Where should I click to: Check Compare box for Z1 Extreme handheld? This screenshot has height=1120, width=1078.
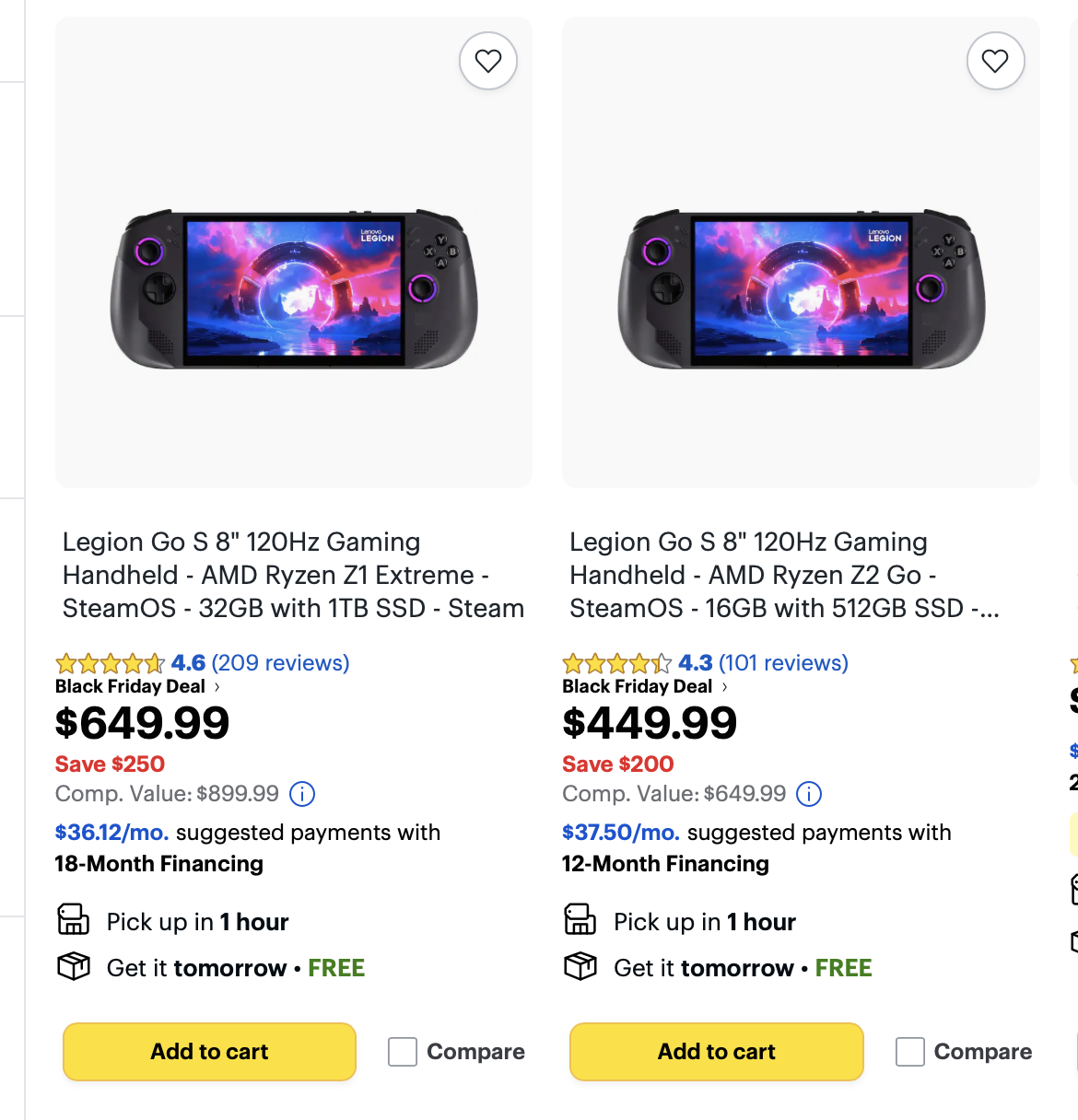click(x=403, y=1052)
